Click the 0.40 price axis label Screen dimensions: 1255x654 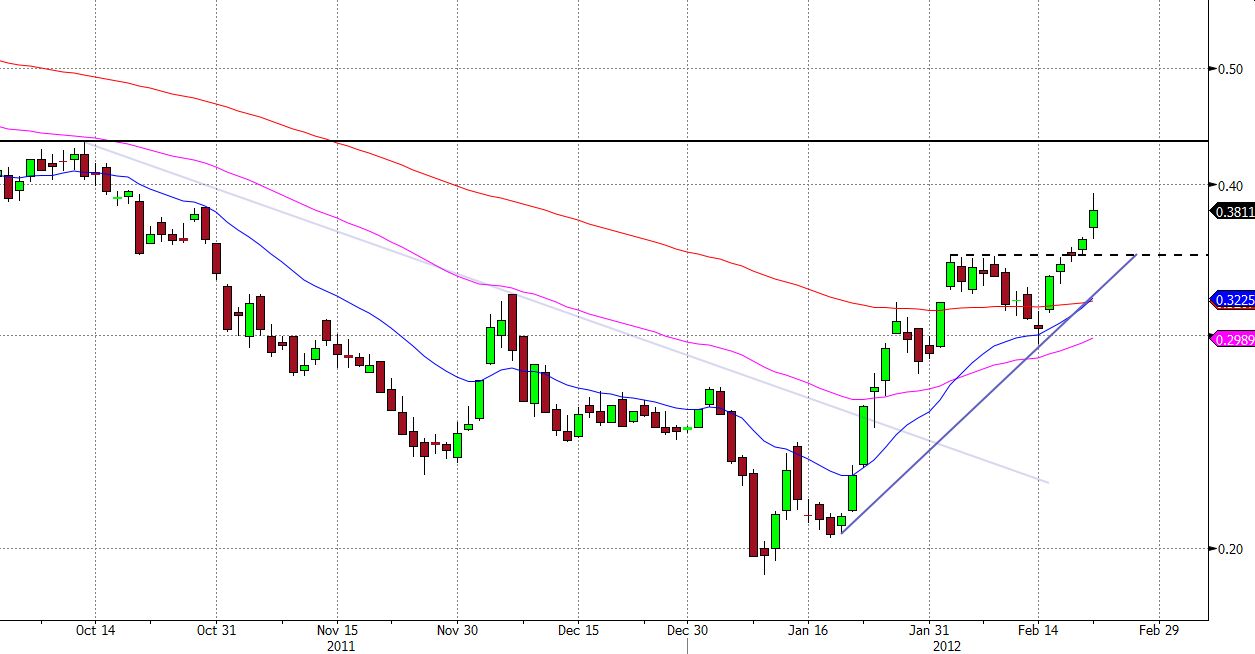1229,185
